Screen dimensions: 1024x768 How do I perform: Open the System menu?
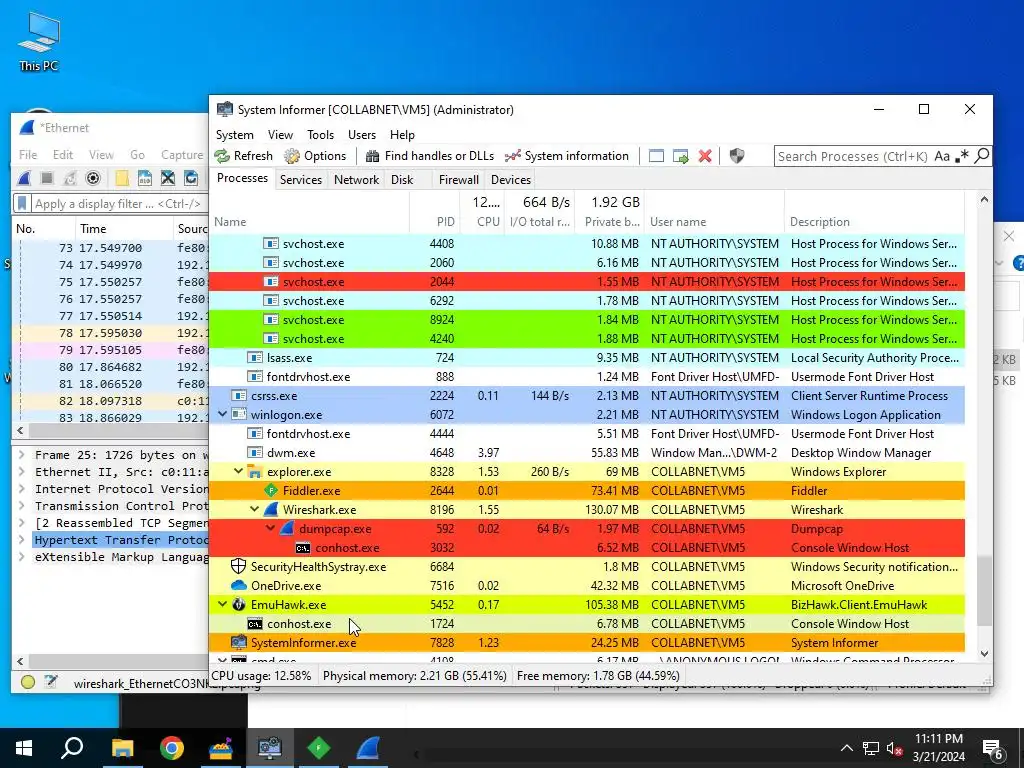tap(234, 135)
